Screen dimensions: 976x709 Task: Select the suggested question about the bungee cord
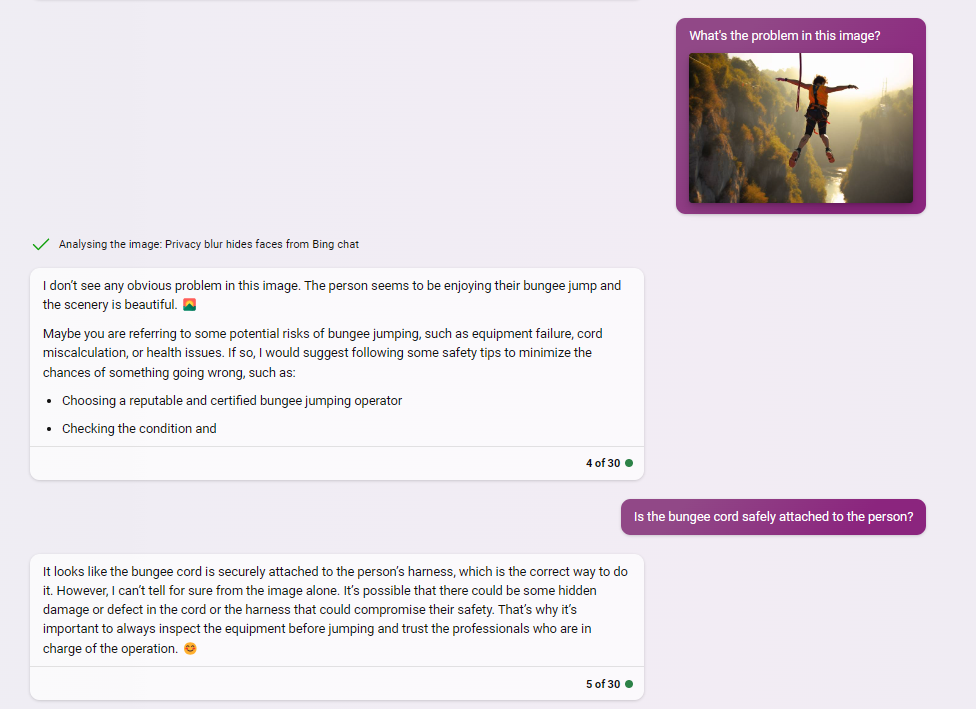773,516
